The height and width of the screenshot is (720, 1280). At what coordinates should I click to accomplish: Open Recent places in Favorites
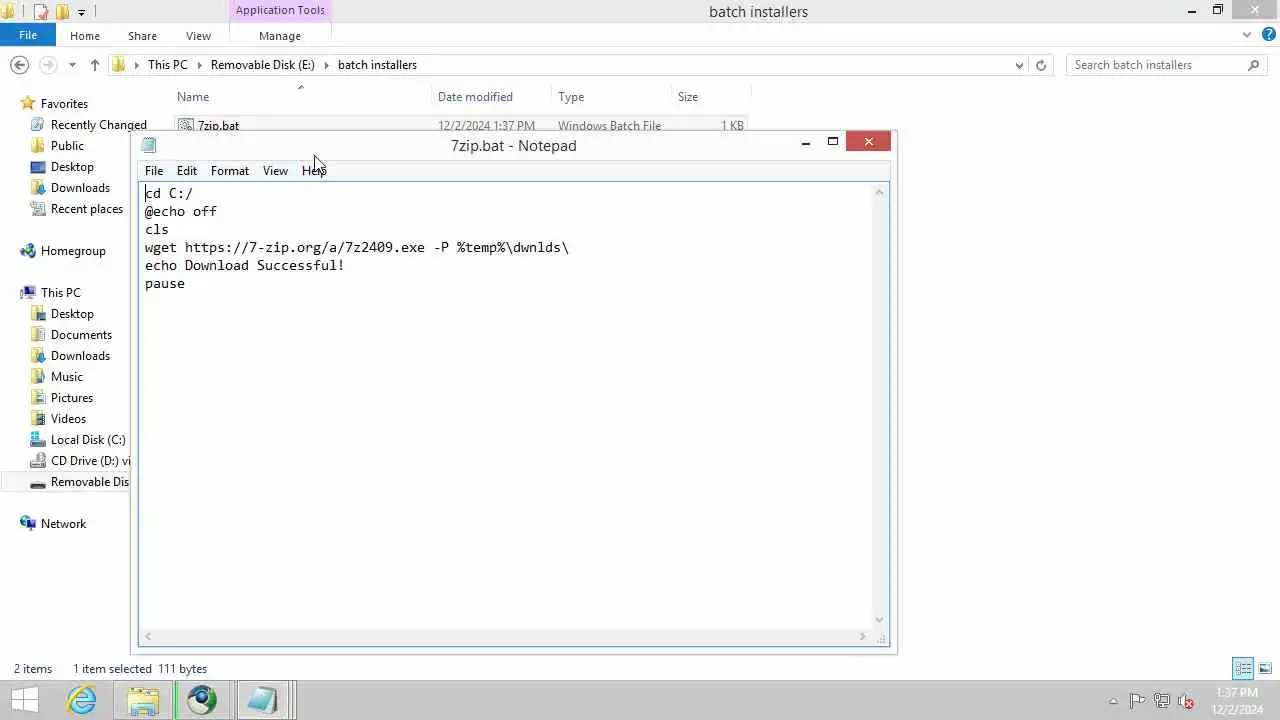86,209
